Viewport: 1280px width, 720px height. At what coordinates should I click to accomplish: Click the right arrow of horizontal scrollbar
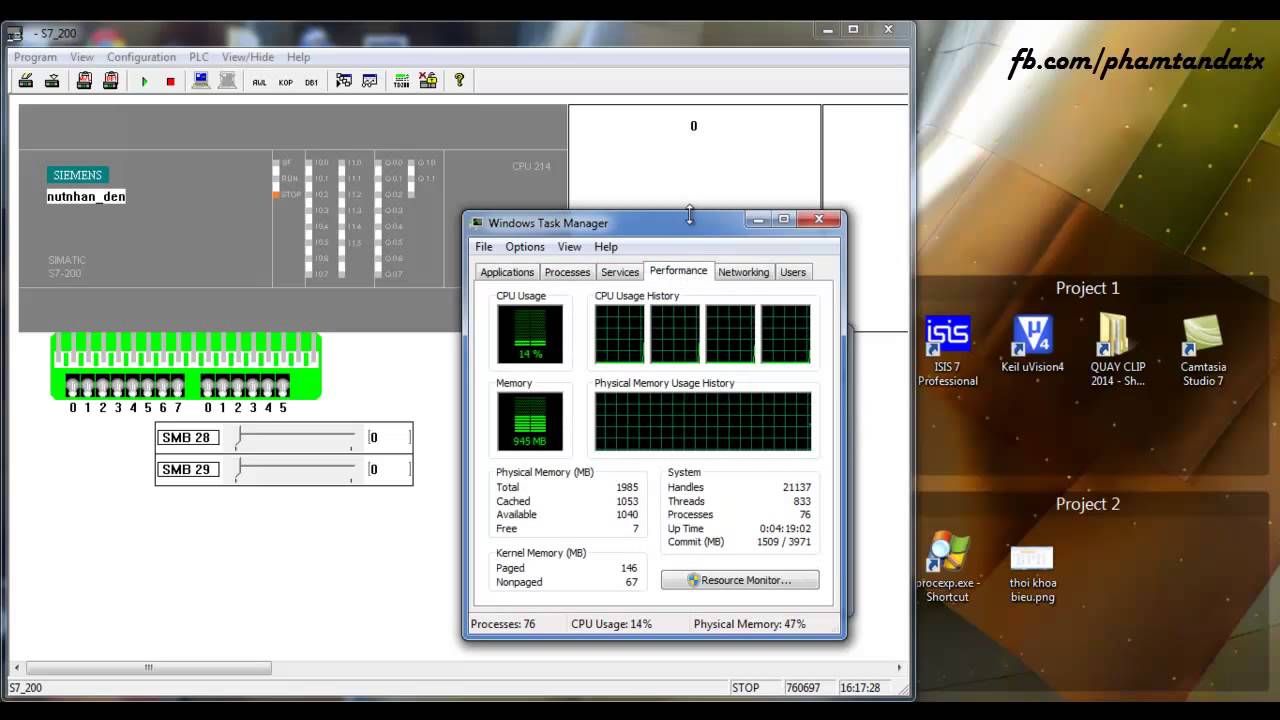click(x=899, y=668)
